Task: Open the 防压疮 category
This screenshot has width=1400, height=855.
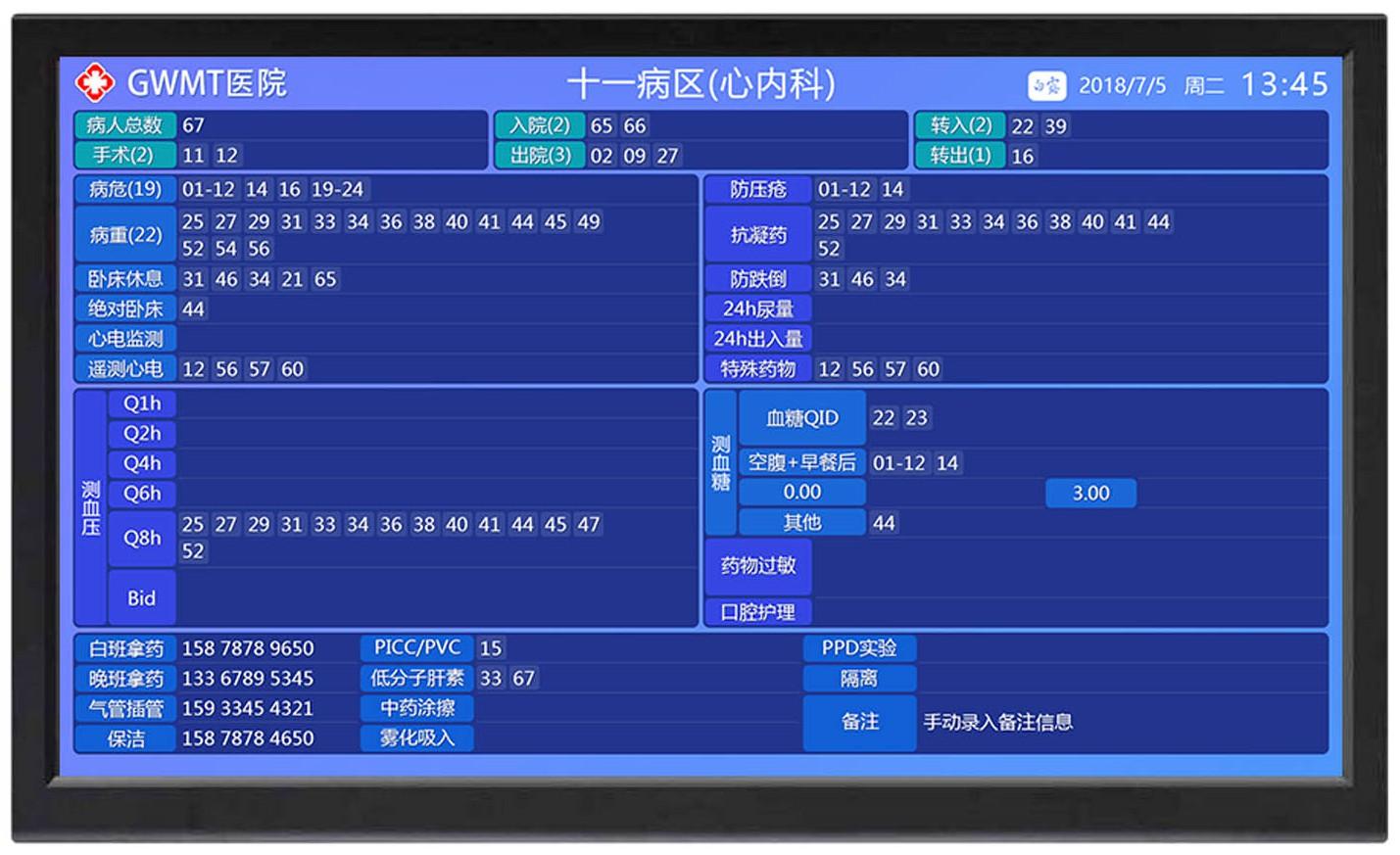Action: coord(758,189)
